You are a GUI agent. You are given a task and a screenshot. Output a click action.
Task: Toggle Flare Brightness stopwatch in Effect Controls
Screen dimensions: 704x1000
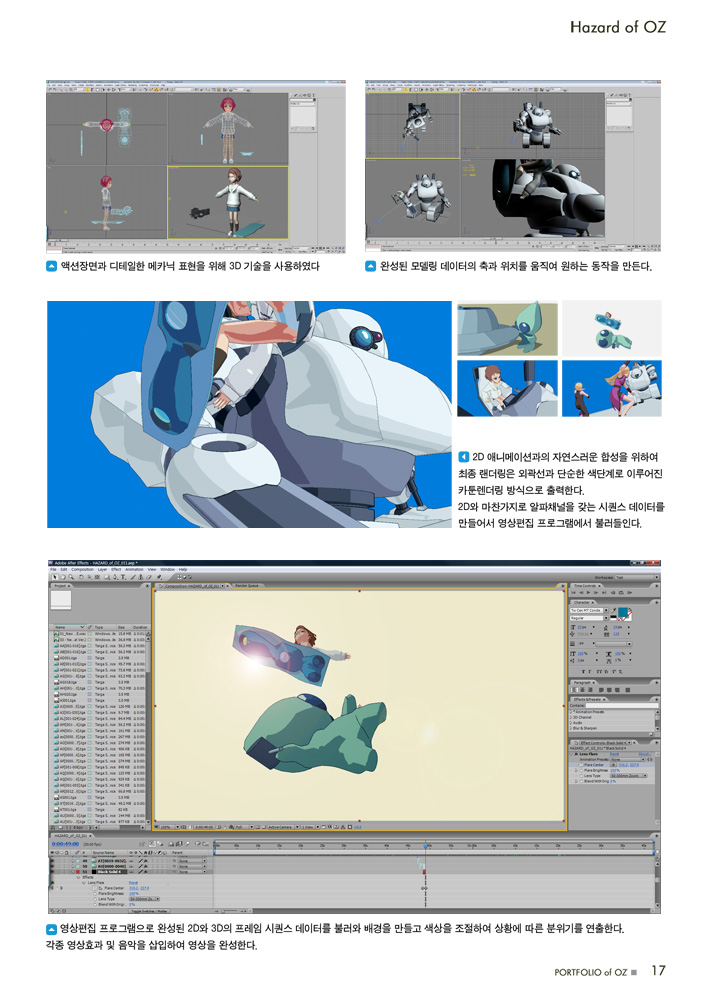pos(582,770)
